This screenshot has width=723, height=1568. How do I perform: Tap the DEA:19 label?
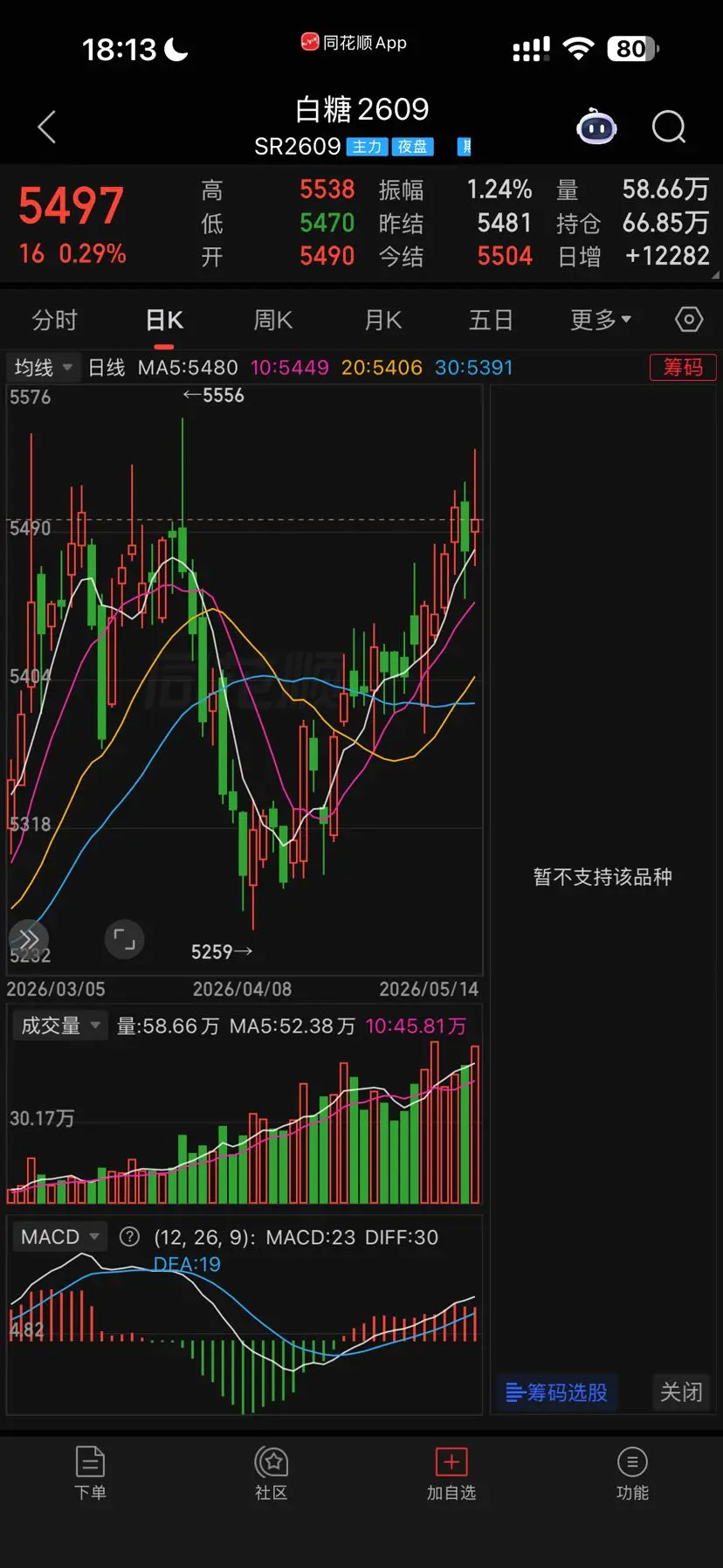(x=187, y=1264)
